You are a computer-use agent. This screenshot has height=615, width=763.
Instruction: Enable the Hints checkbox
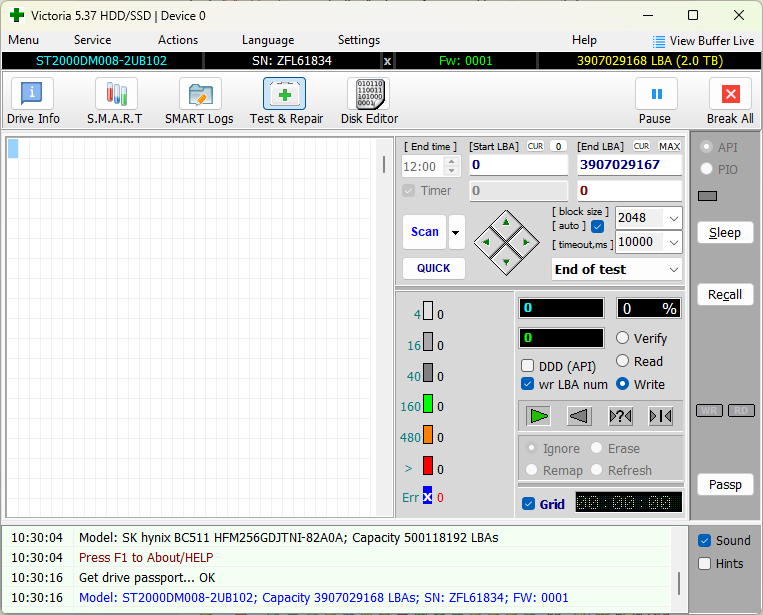[x=704, y=563]
